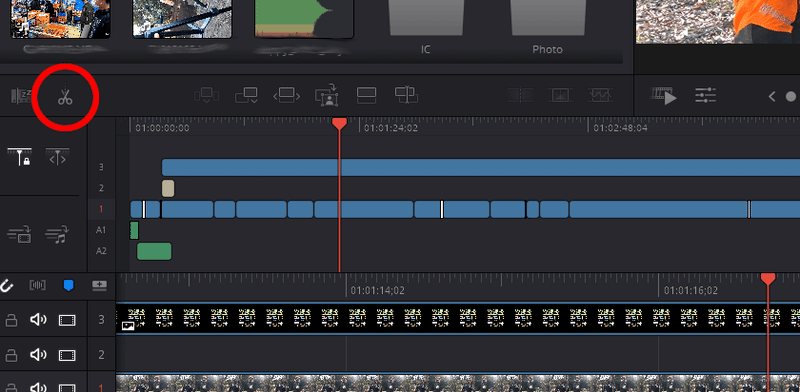Click timecode 01:01:16;02 on lower ruler

click(x=691, y=291)
